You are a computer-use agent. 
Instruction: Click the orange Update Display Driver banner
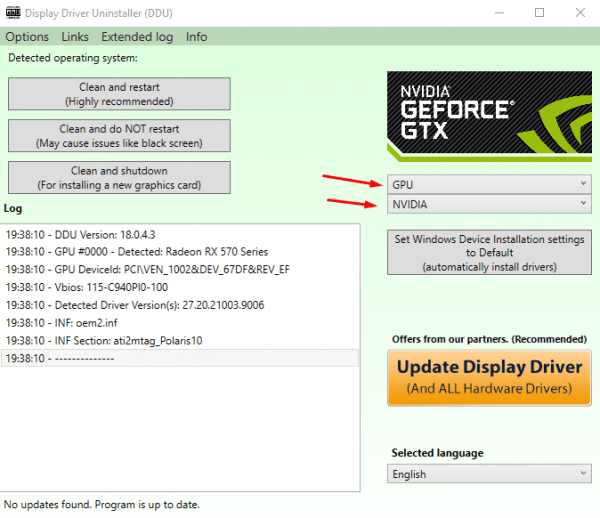coord(489,377)
